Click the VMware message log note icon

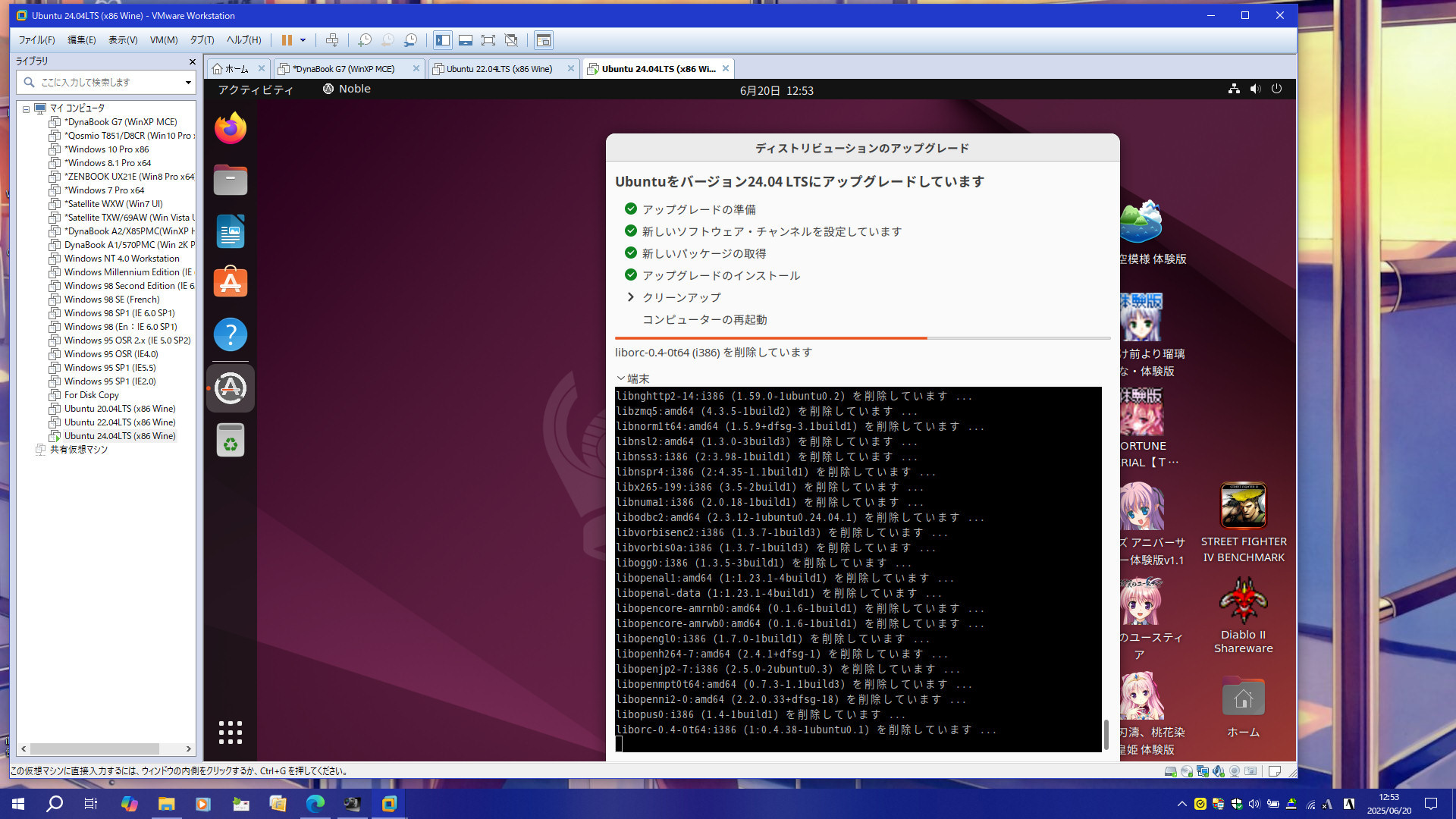pos(1274,771)
